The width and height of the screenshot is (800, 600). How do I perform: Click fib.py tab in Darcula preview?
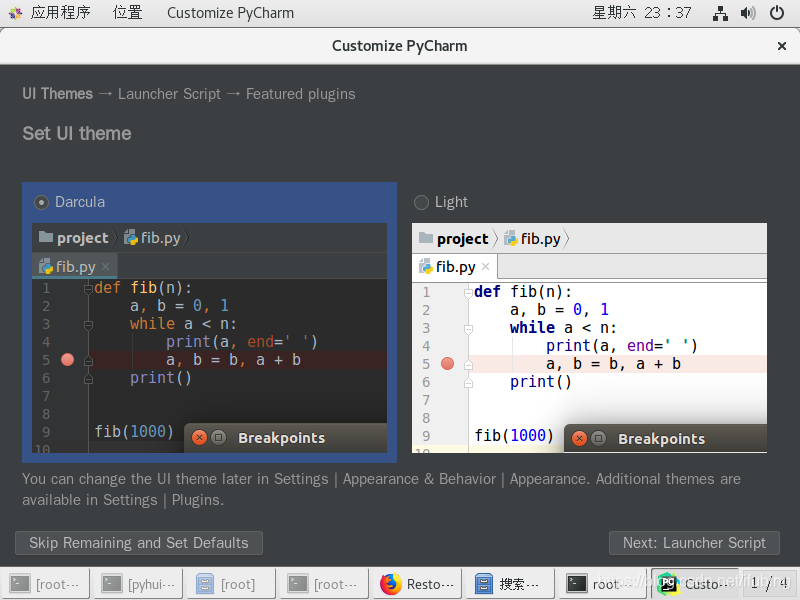(75, 266)
